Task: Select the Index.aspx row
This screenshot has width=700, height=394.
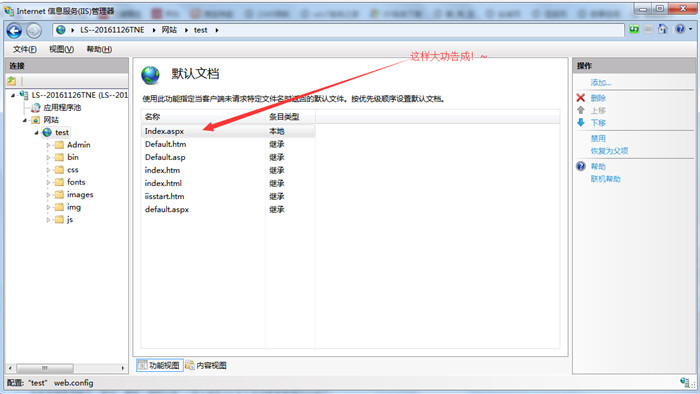Action: click(x=228, y=131)
